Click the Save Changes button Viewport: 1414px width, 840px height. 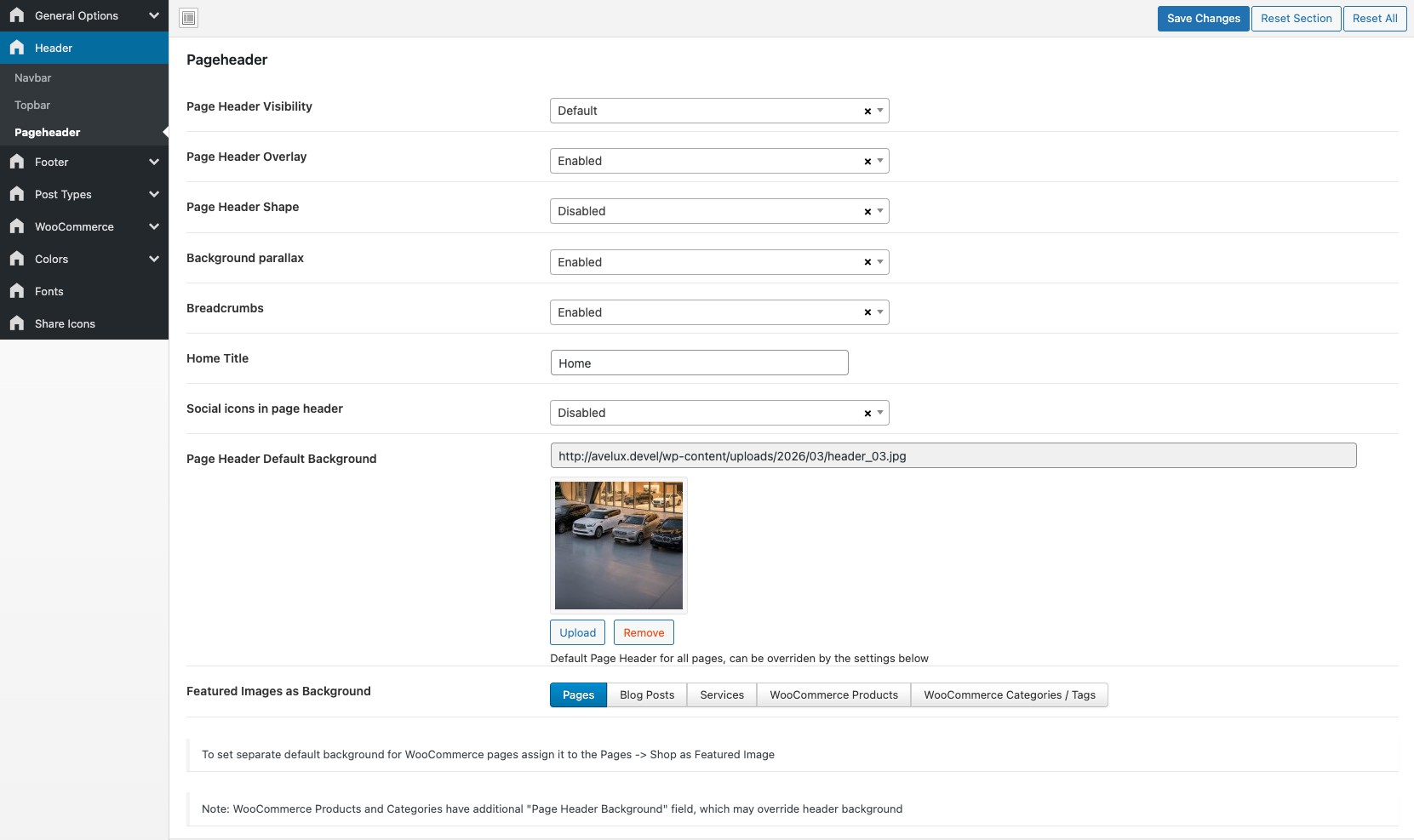click(x=1203, y=19)
